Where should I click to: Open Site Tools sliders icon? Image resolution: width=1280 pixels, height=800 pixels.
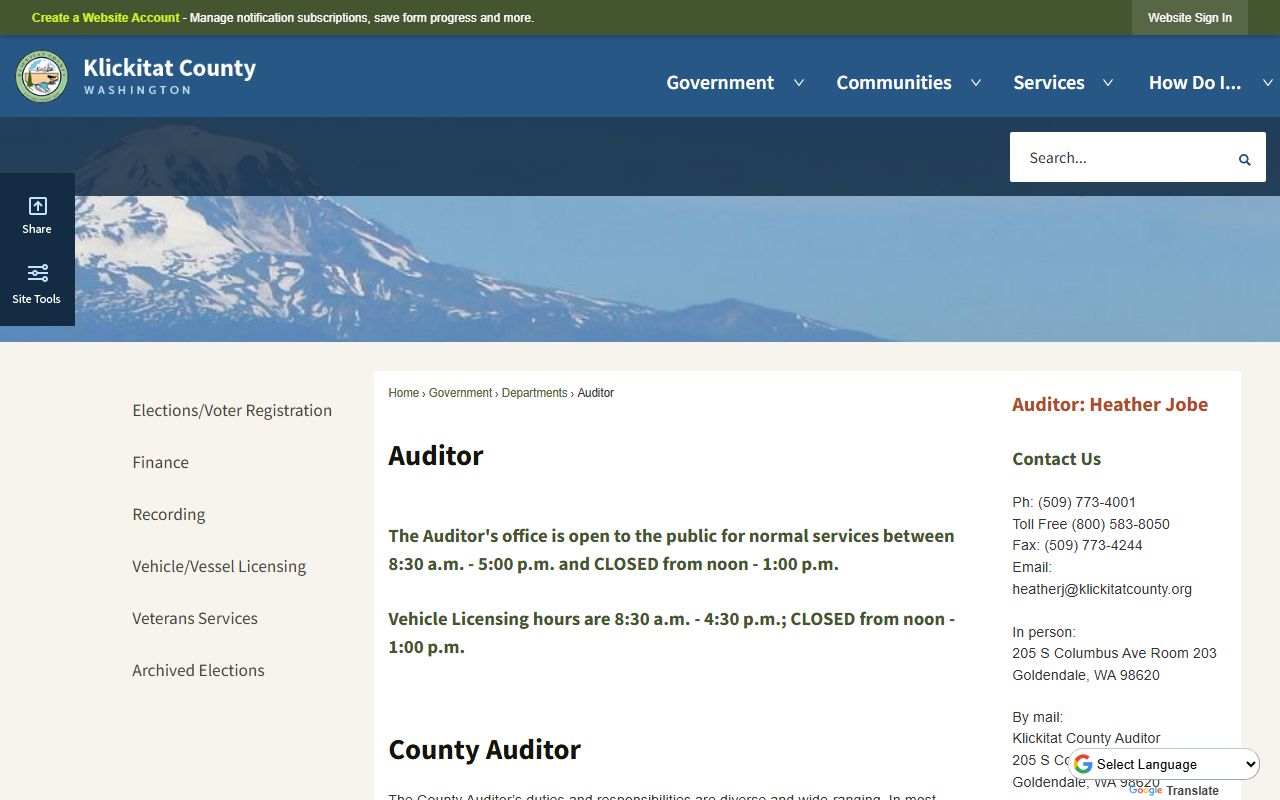pos(37,273)
